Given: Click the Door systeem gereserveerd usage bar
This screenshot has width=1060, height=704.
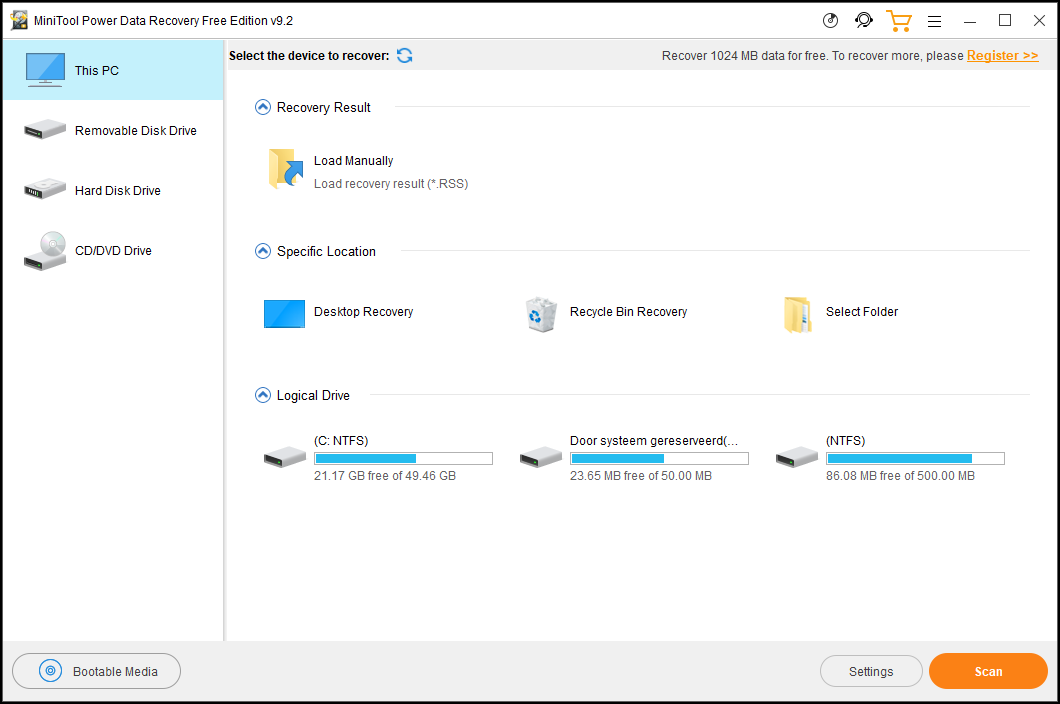Looking at the screenshot, I should (659, 459).
